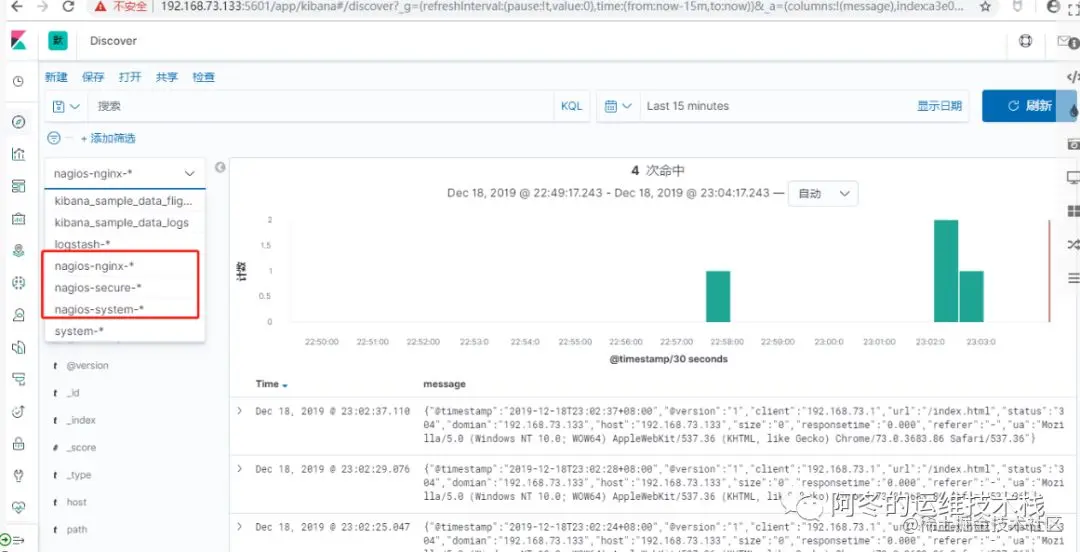Viewport: 1080px width, 552px height.
Task: Click the path field
Action: click(76, 530)
